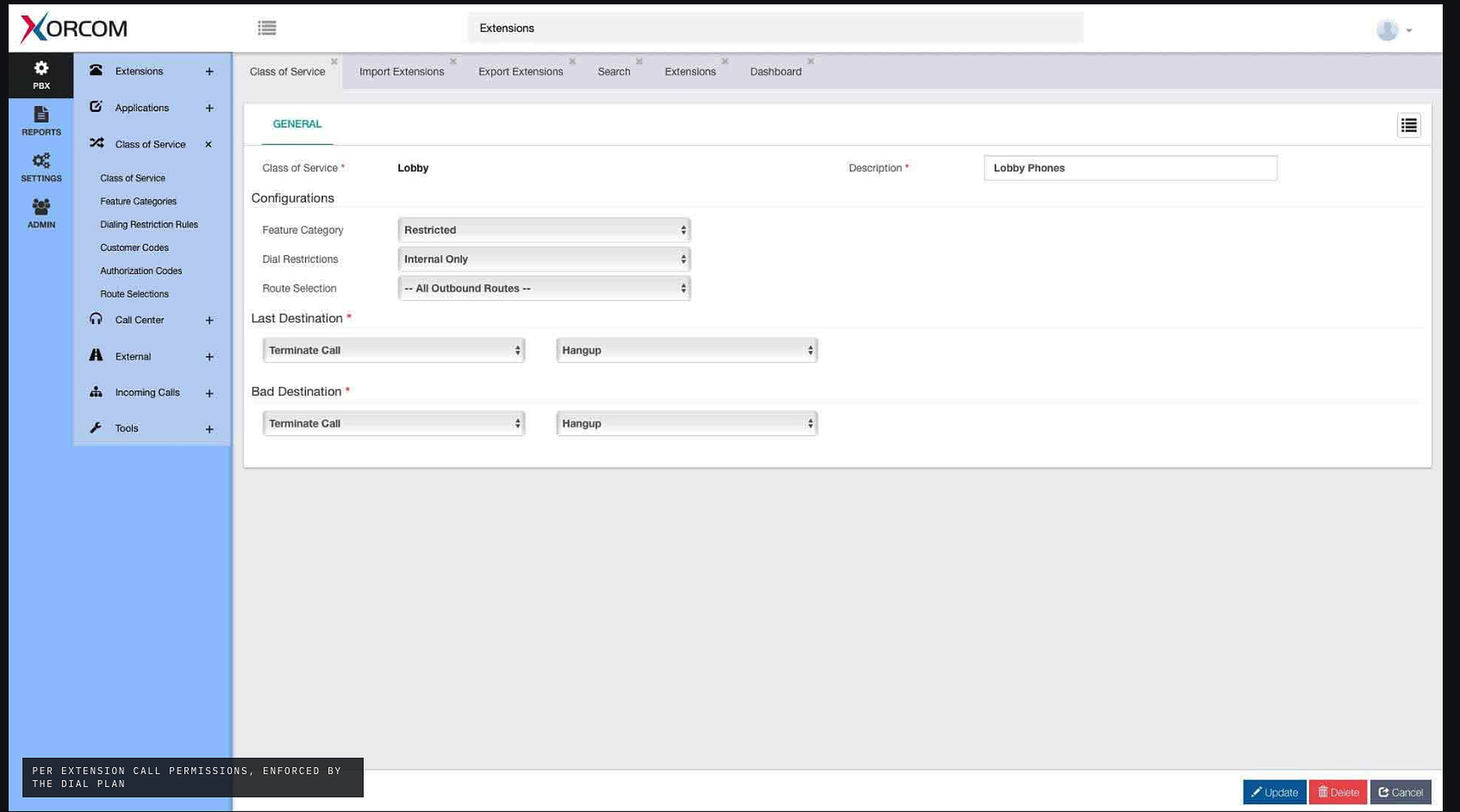Image resolution: width=1460 pixels, height=812 pixels.
Task: Close the Export Extensions tab
Action: point(572,61)
